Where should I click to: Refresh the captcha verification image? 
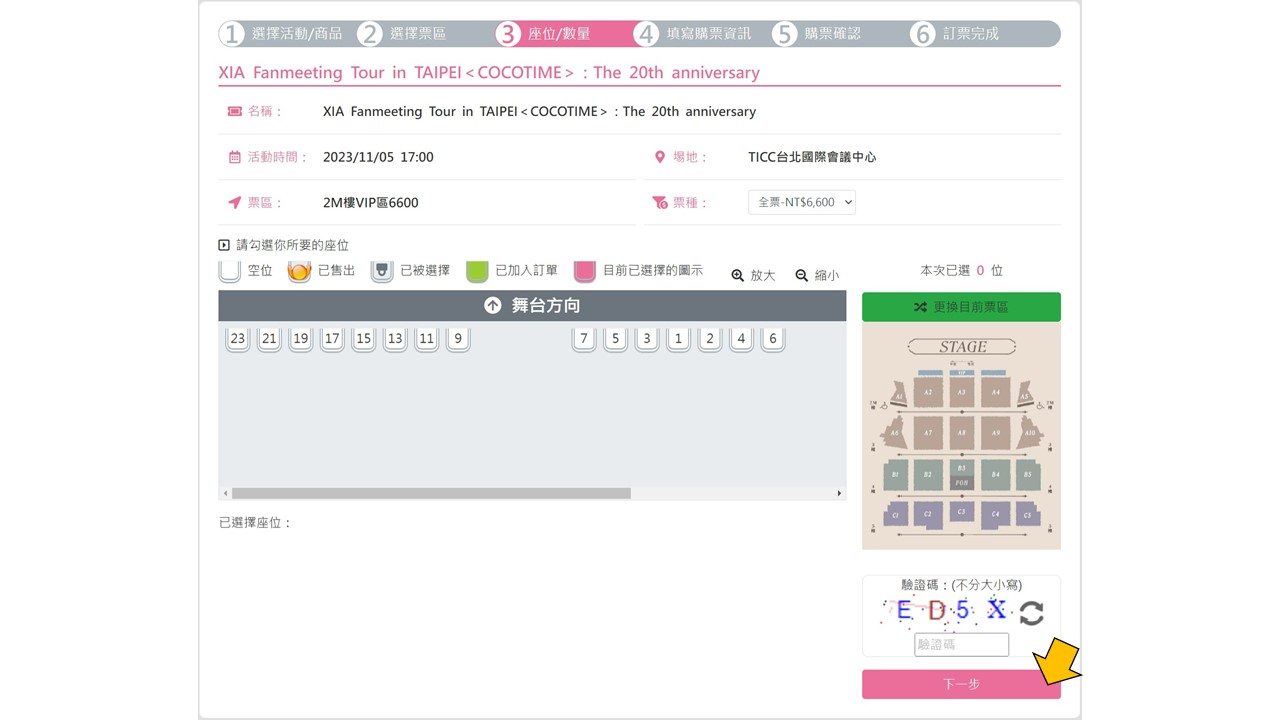pos(1031,613)
